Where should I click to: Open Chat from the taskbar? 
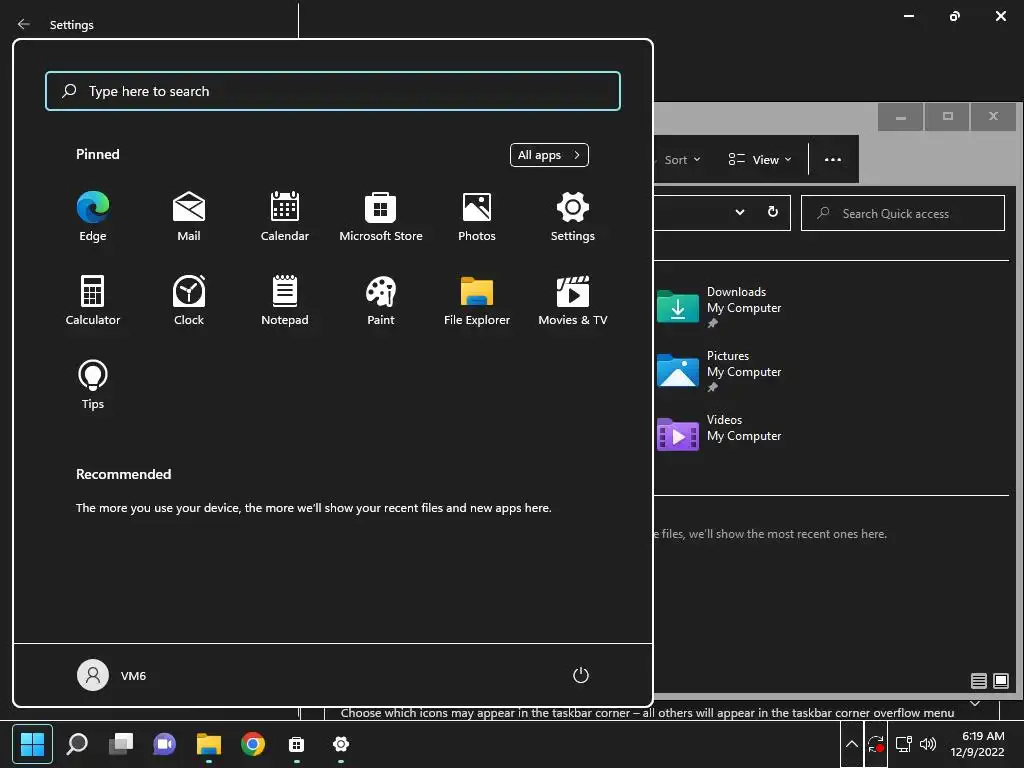click(x=165, y=744)
